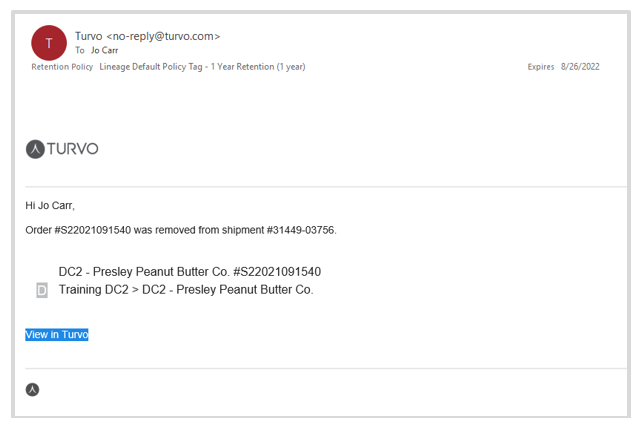
Task: Click the To field label
Action: [80, 50]
